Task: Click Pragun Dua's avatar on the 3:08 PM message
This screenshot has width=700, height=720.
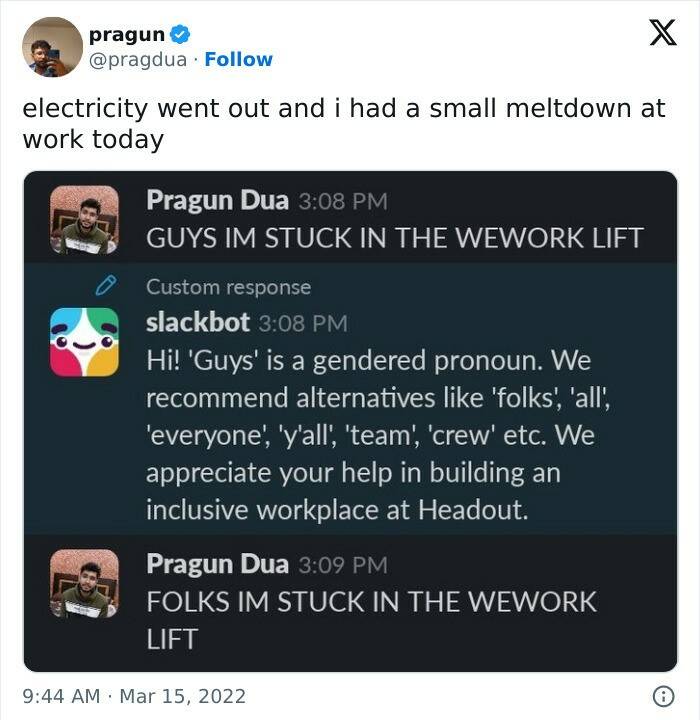Action: click(x=85, y=220)
